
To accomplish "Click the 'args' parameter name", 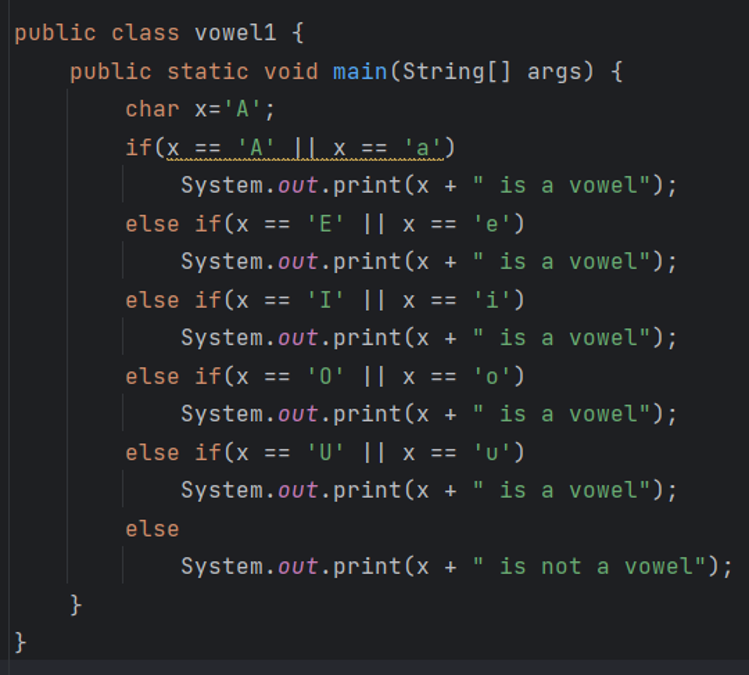I will [554, 73].
